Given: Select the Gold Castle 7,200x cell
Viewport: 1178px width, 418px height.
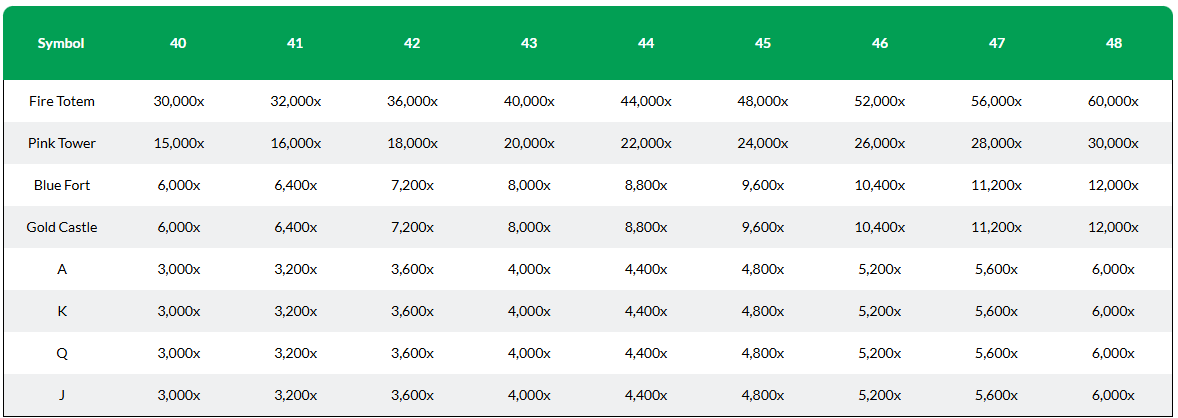Looking at the screenshot, I should [x=412, y=227].
